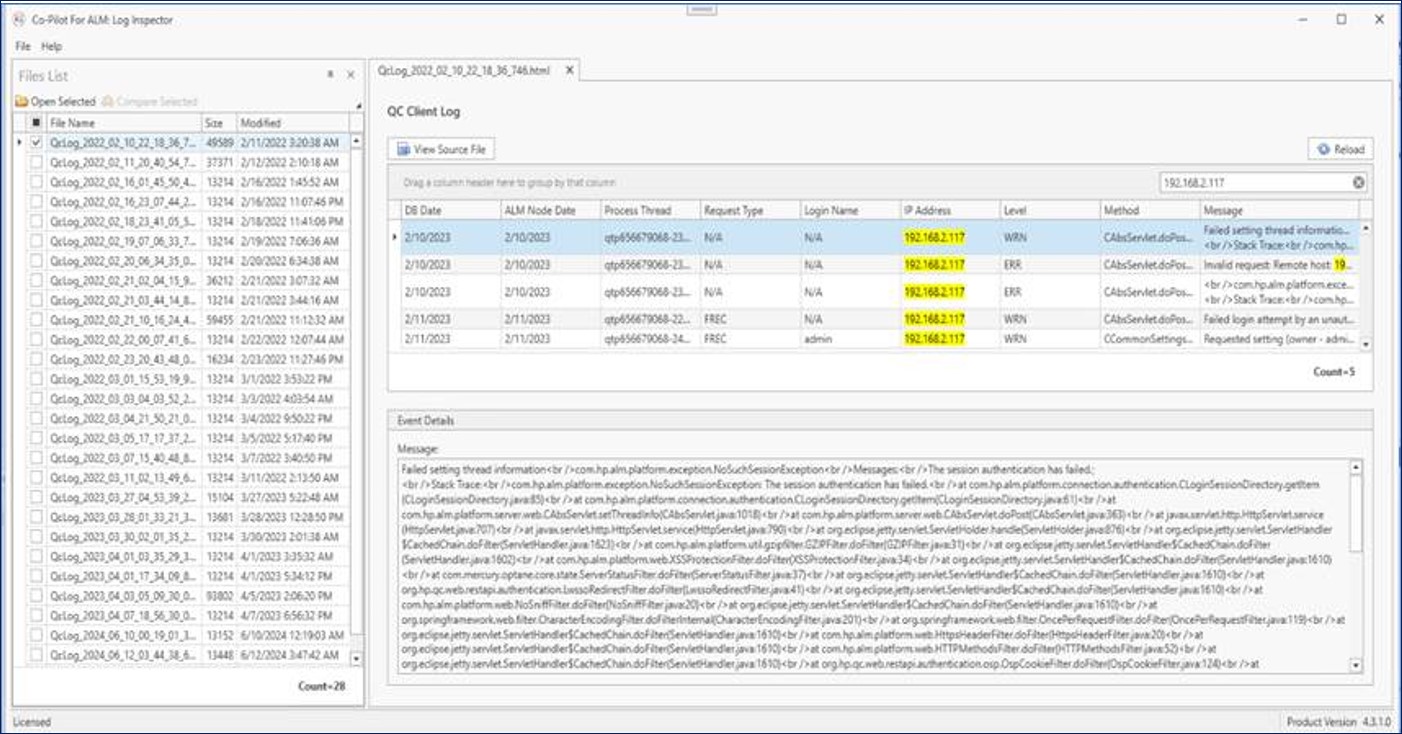Click the app icon in title bar
Viewport: 1402px width, 734px height.
pos(20,19)
